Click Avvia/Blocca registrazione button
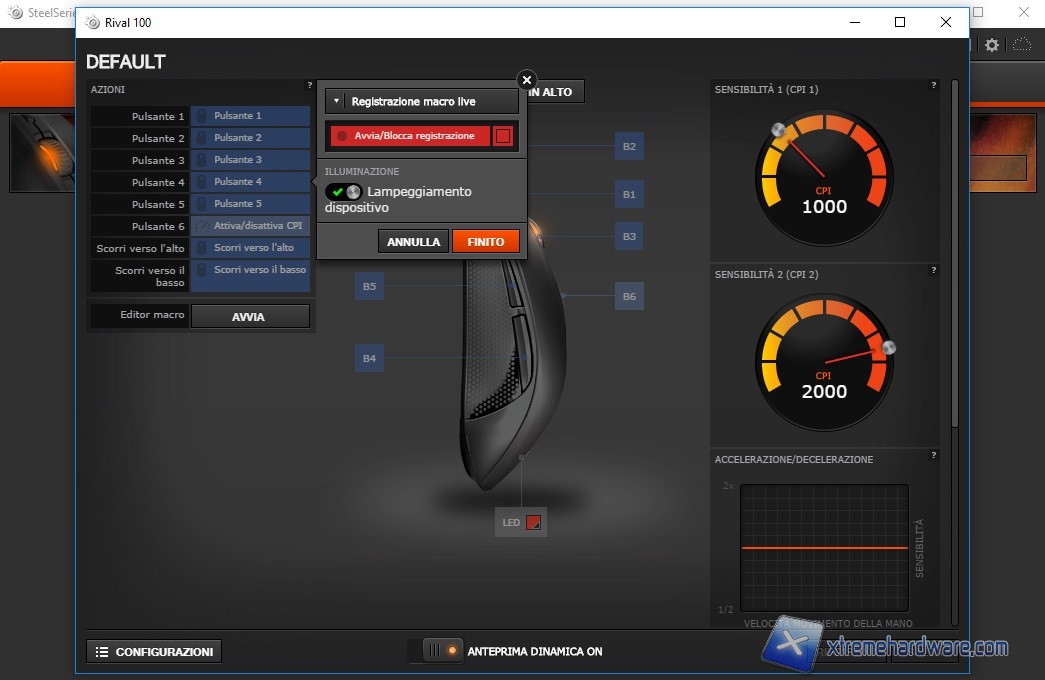This screenshot has height=680, width=1045. click(x=409, y=136)
